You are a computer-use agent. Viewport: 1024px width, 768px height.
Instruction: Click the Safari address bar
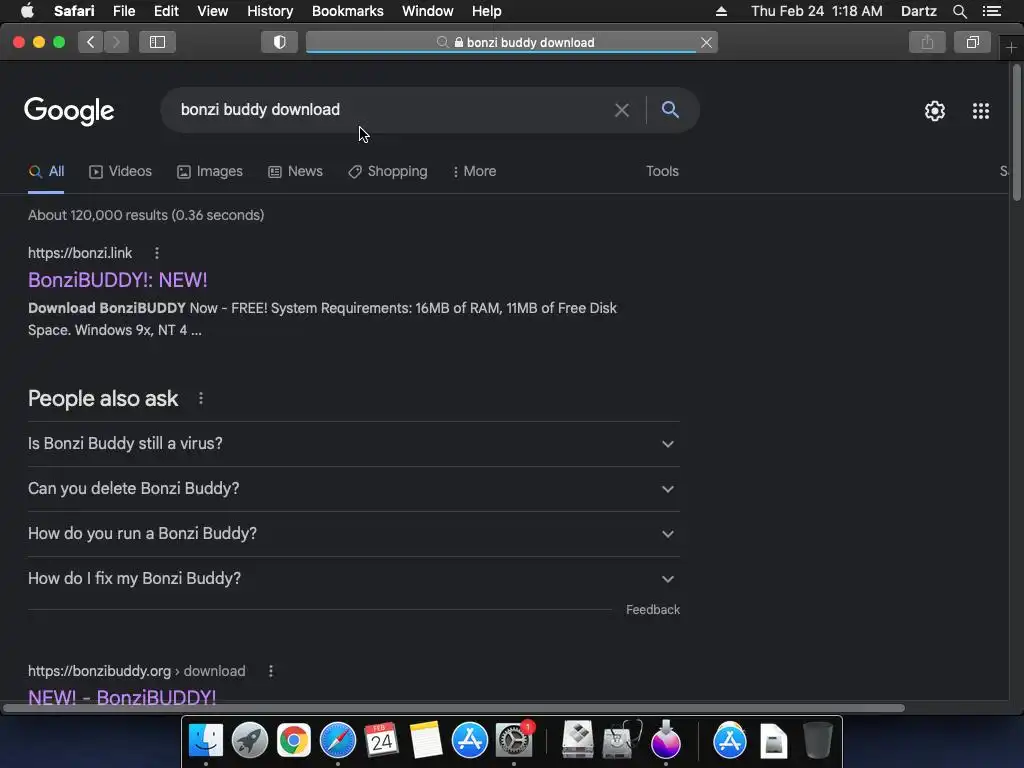tap(511, 42)
